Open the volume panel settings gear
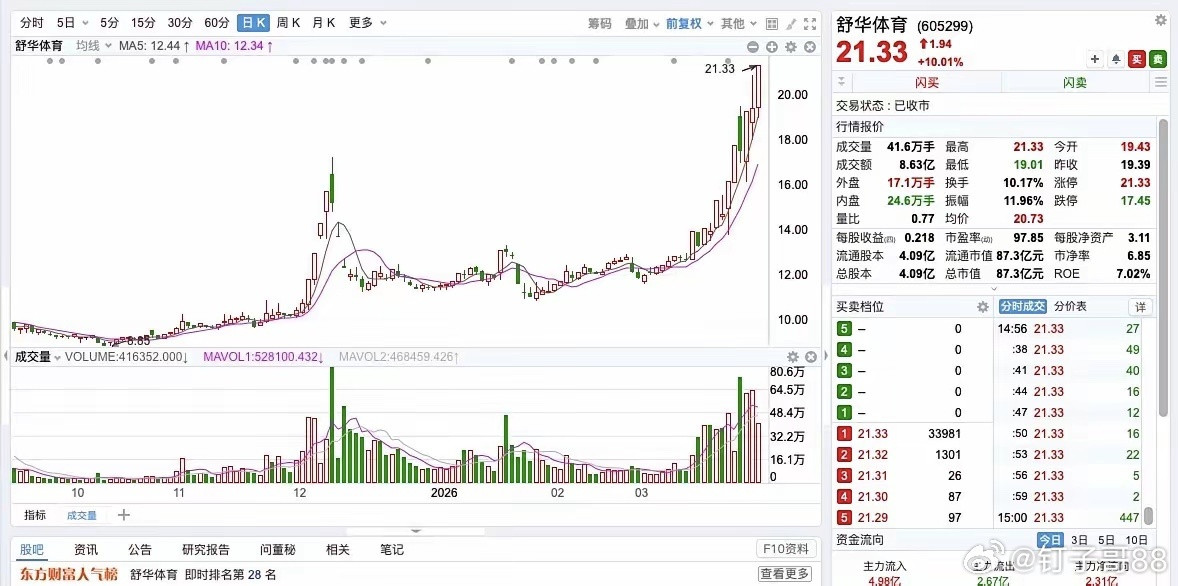 (793, 355)
